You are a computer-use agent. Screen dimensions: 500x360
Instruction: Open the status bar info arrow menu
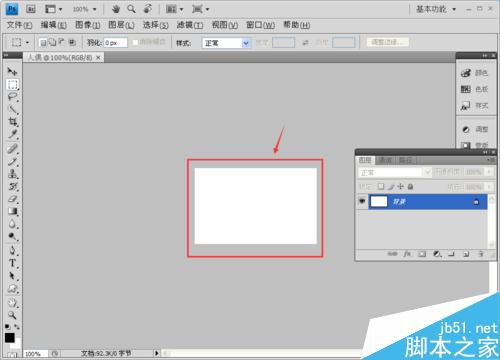156,353
